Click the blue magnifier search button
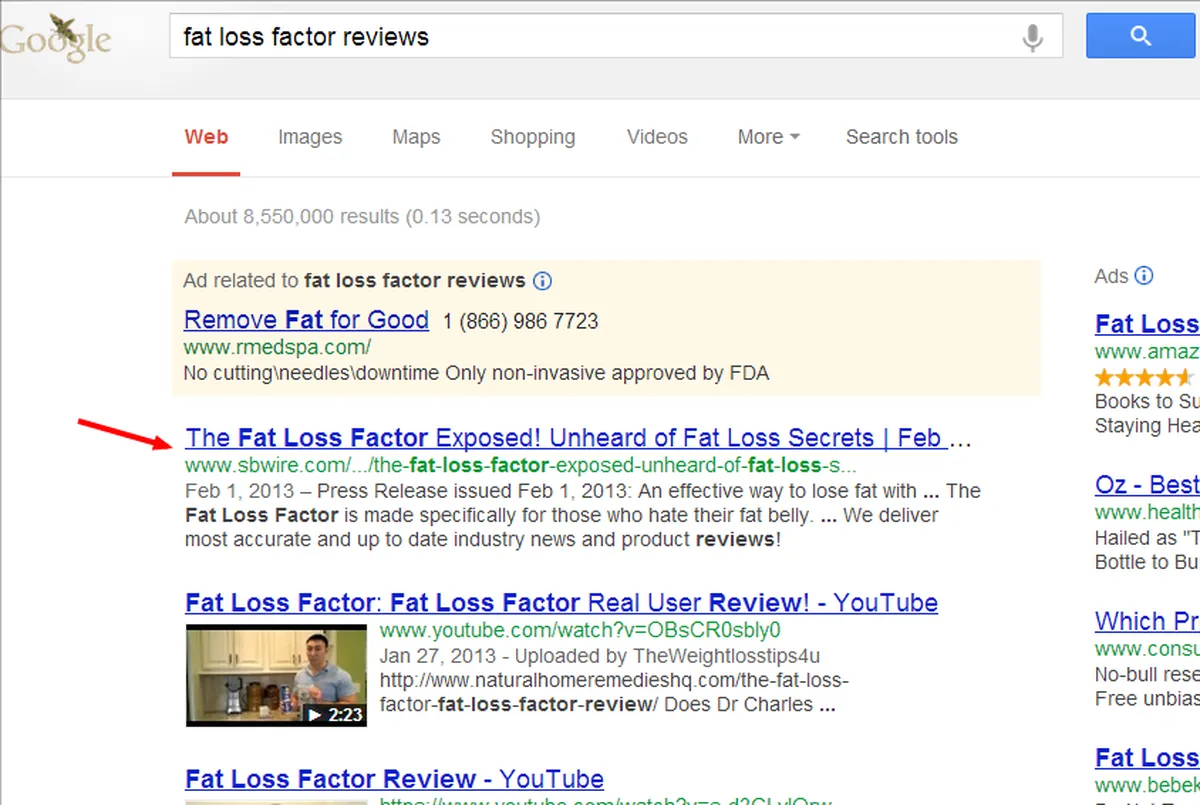Image resolution: width=1200 pixels, height=805 pixels. click(1142, 37)
